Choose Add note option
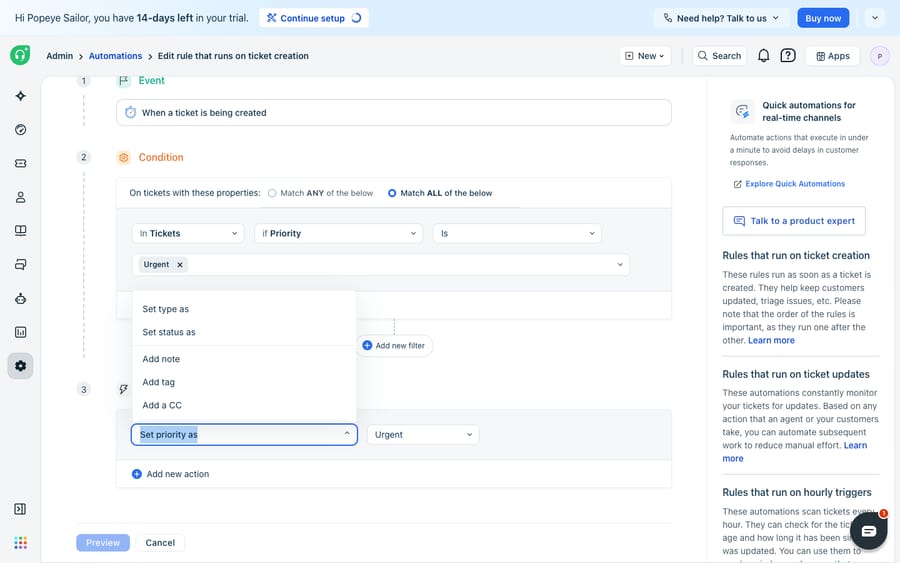The height and width of the screenshot is (563, 900). [244, 359]
